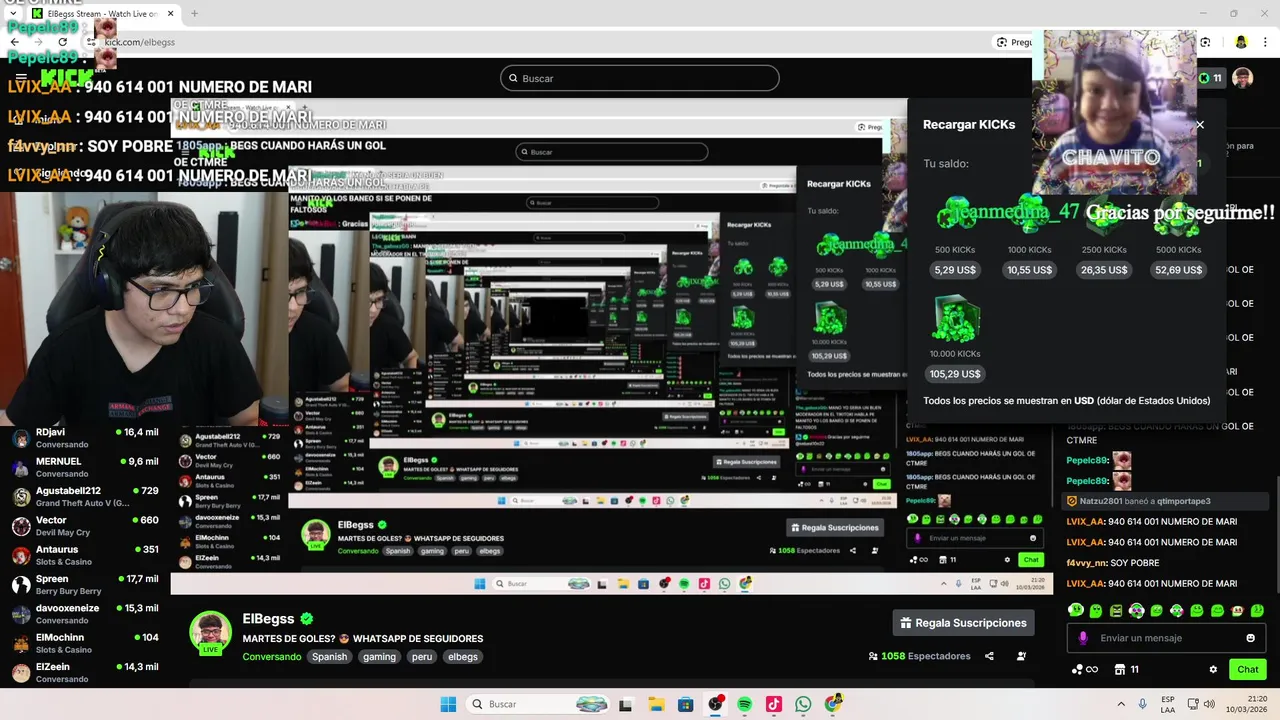Open ElZeein channel in sidebar
This screenshot has width=1280, height=720.
85,672
